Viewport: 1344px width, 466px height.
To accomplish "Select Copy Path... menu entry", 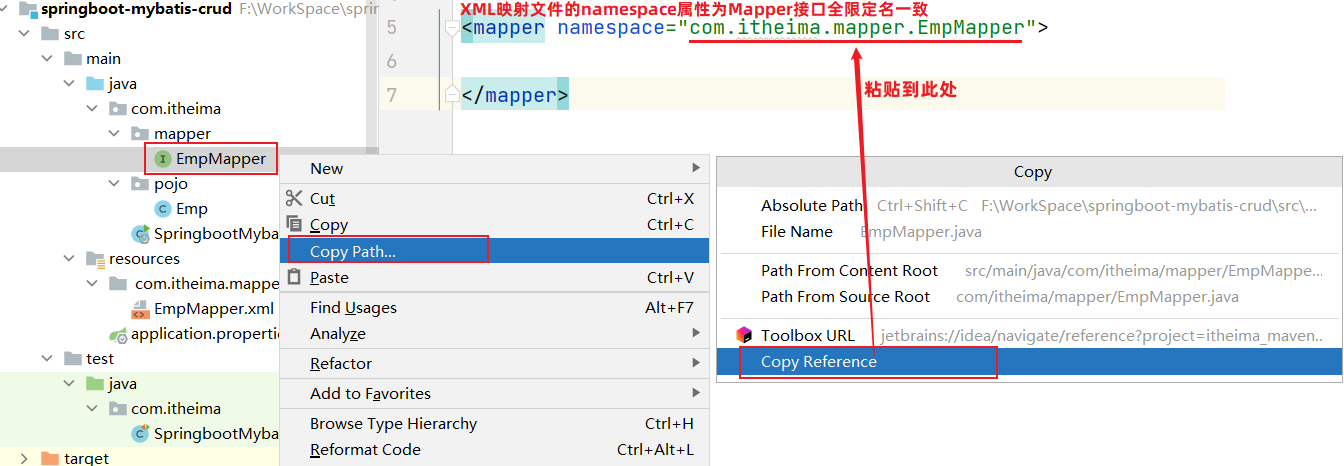I will (x=353, y=251).
